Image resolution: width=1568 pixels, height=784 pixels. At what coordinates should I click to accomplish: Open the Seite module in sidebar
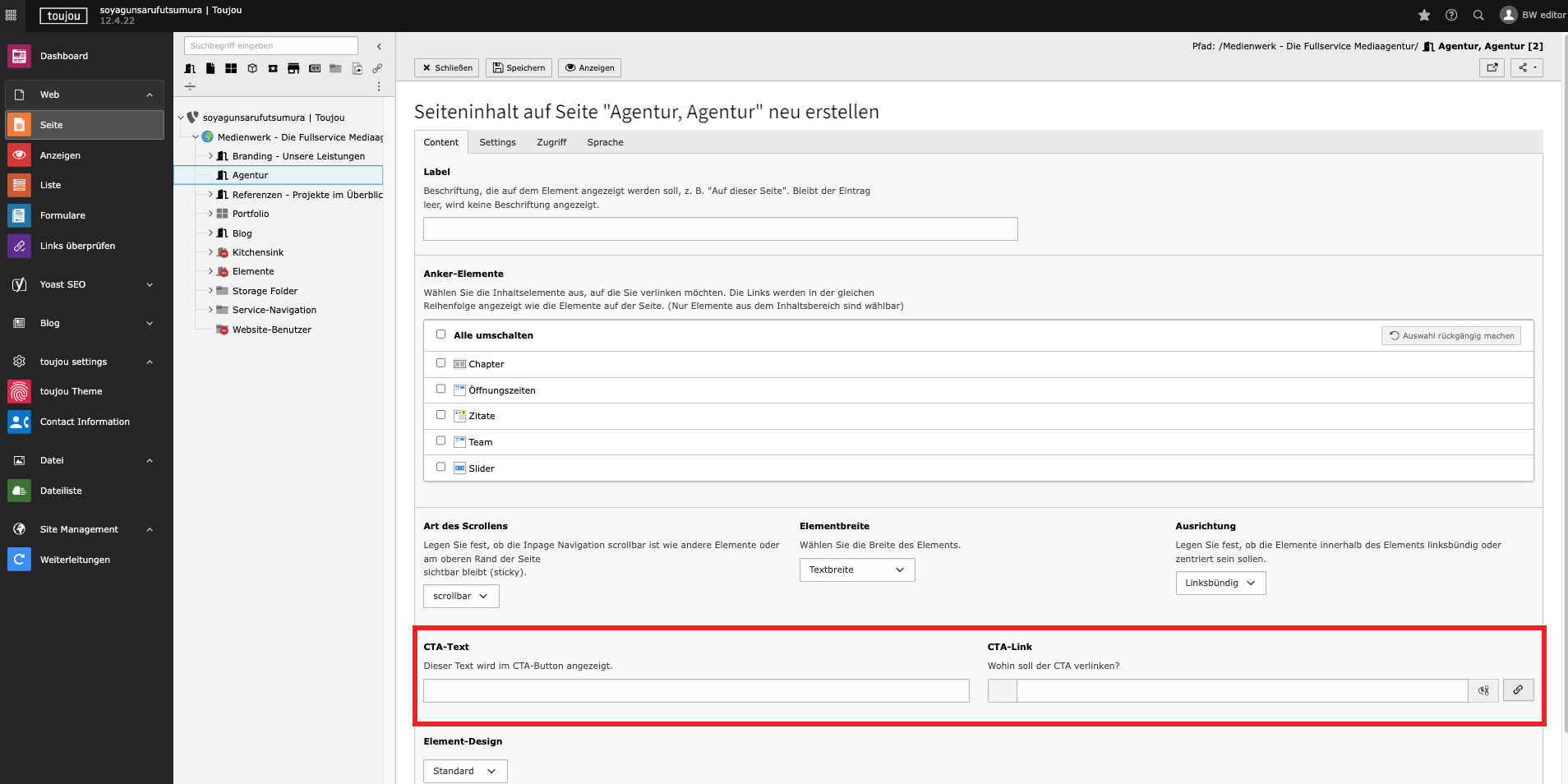click(x=85, y=125)
